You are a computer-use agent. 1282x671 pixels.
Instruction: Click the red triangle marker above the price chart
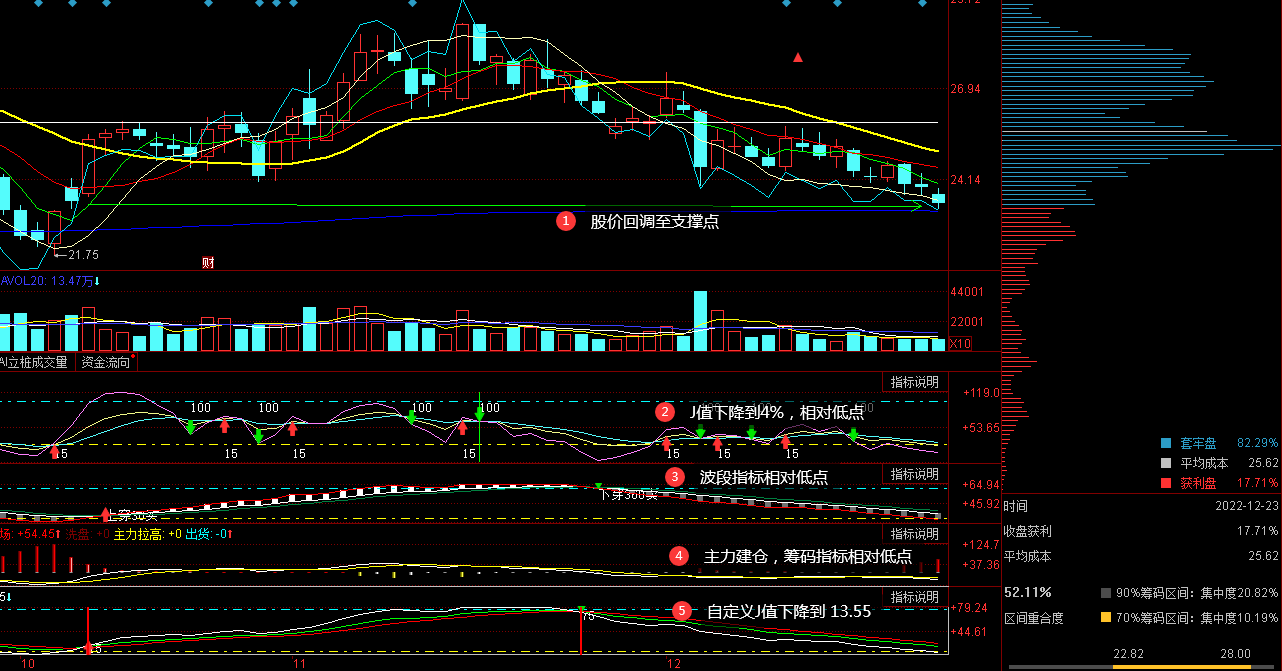pos(798,58)
